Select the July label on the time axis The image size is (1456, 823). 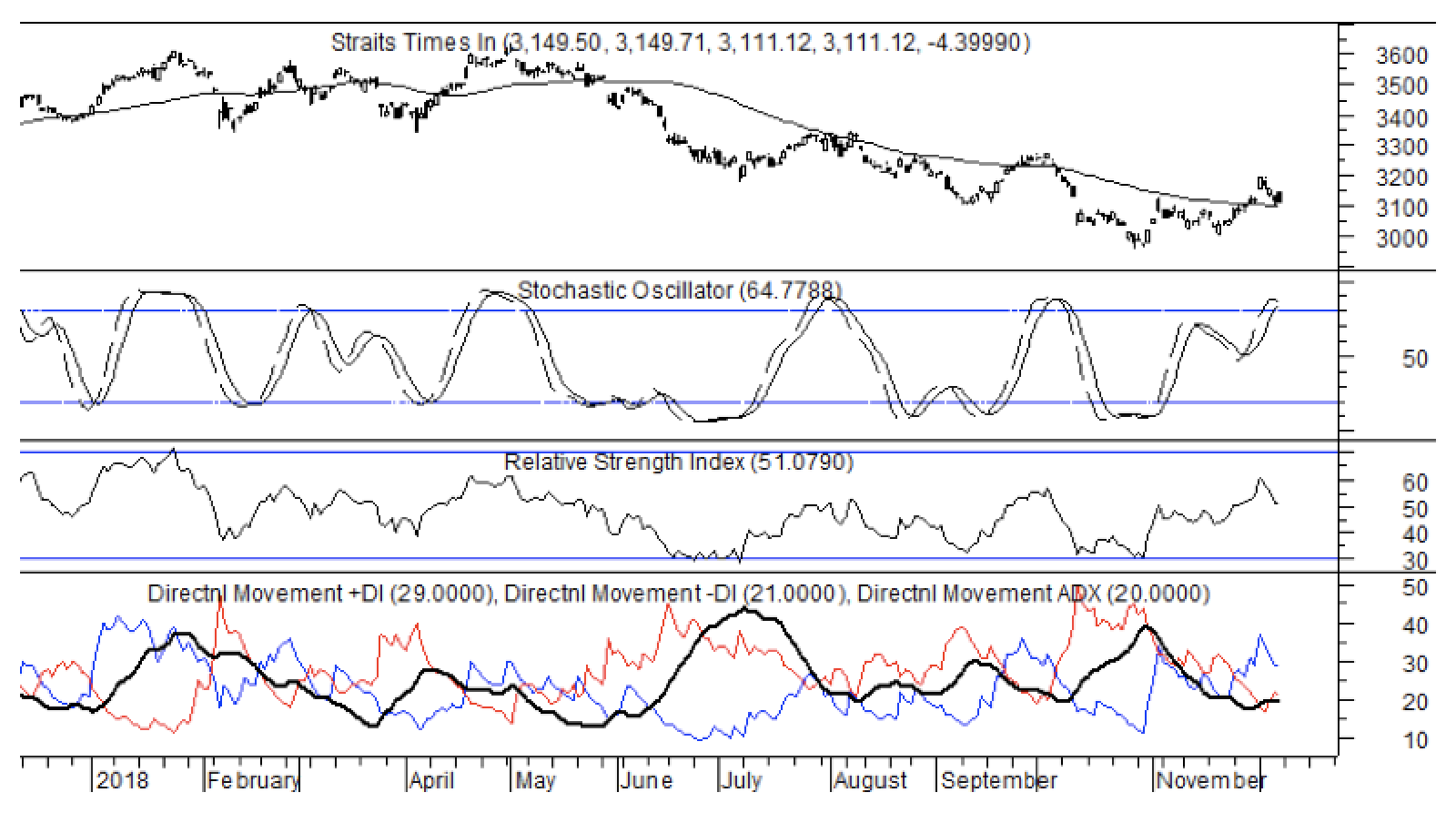[x=741, y=781]
